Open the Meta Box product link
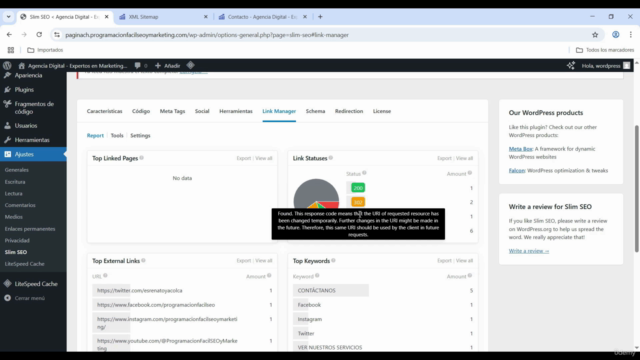Screen dimensions: 640x360 520,149
